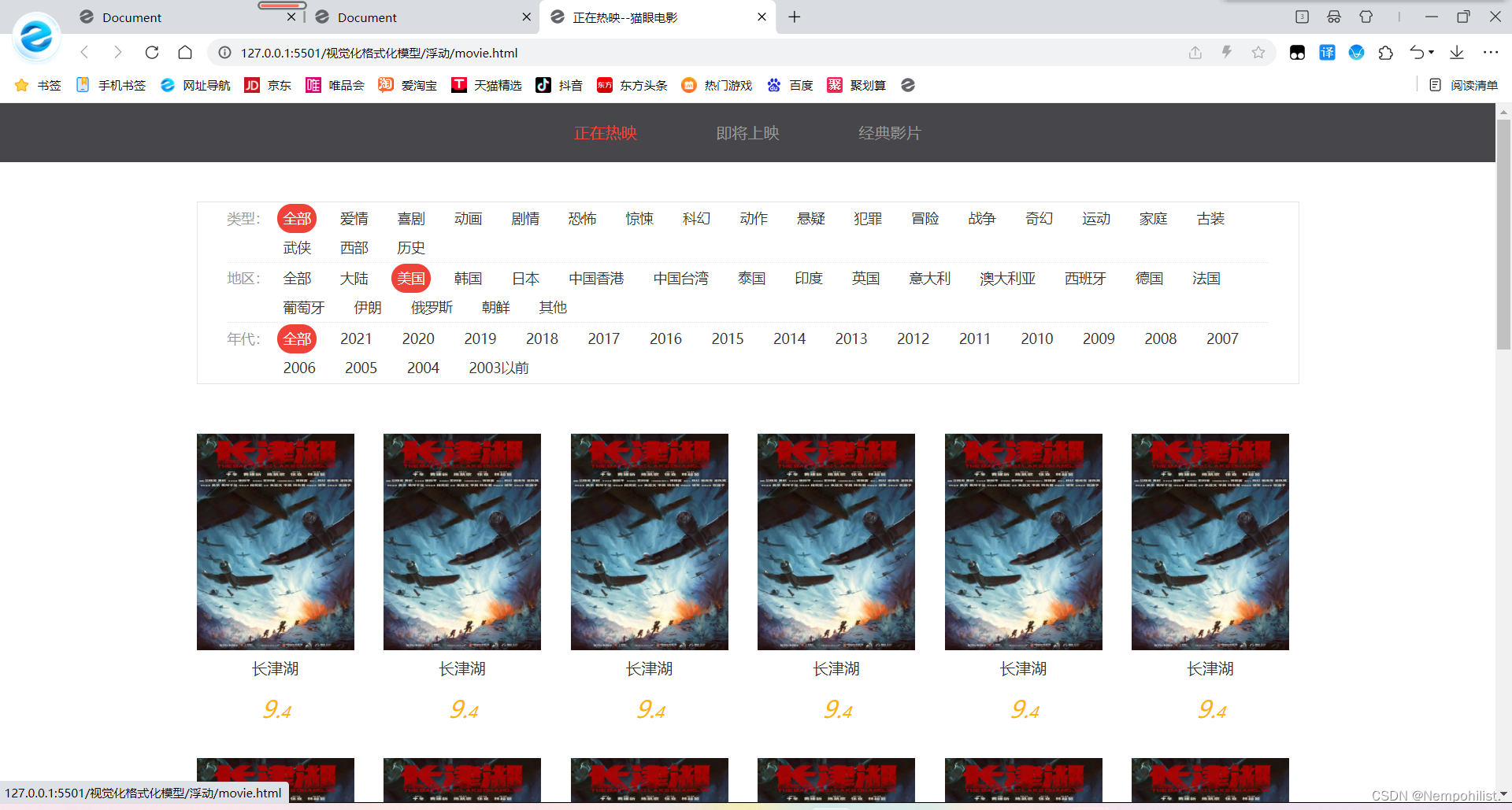Image resolution: width=1512 pixels, height=810 pixels.
Task: Filter by 俄罗斯 region
Action: [432, 308]
